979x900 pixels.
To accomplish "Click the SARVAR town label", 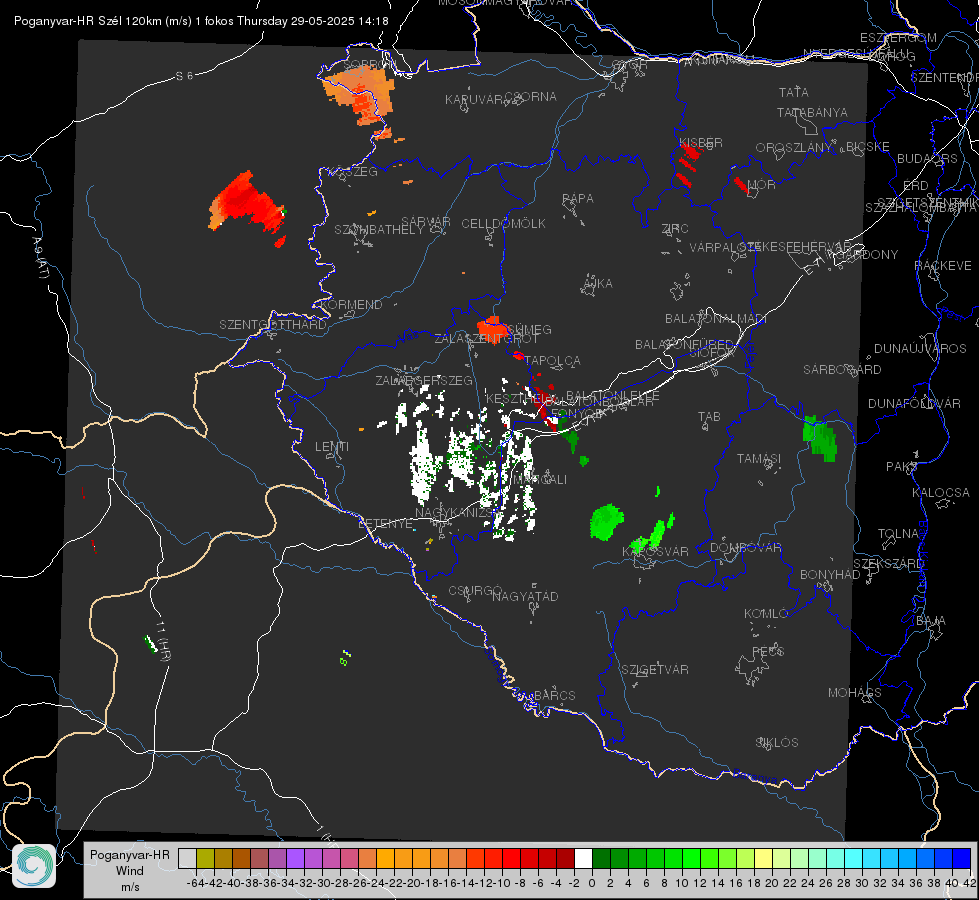I will (426, 221).
